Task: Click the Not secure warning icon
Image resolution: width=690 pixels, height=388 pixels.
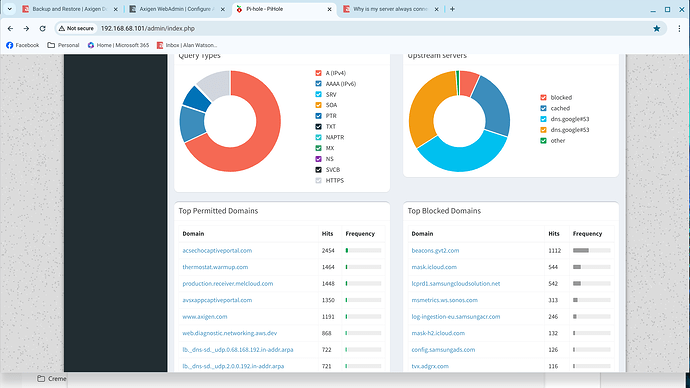Action: click(x=62, y=28)
